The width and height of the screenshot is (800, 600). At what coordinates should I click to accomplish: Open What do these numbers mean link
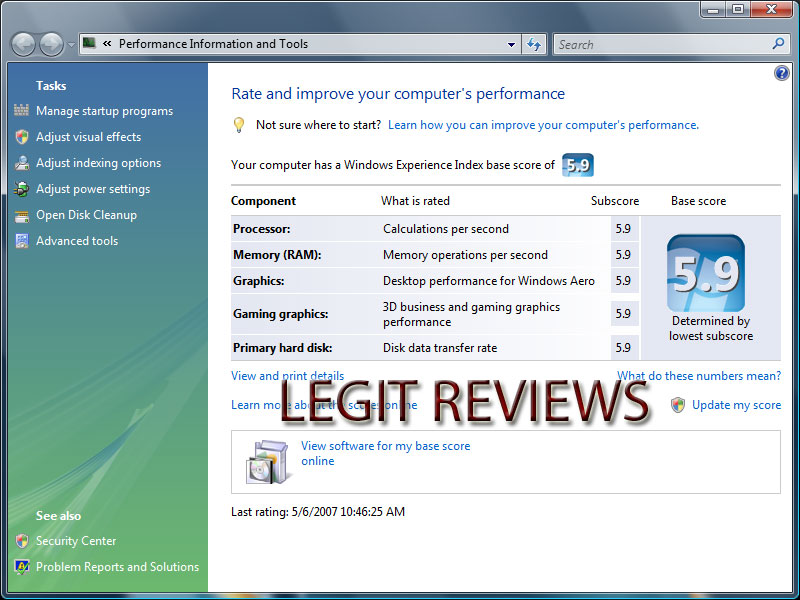[x=699, y=376]
